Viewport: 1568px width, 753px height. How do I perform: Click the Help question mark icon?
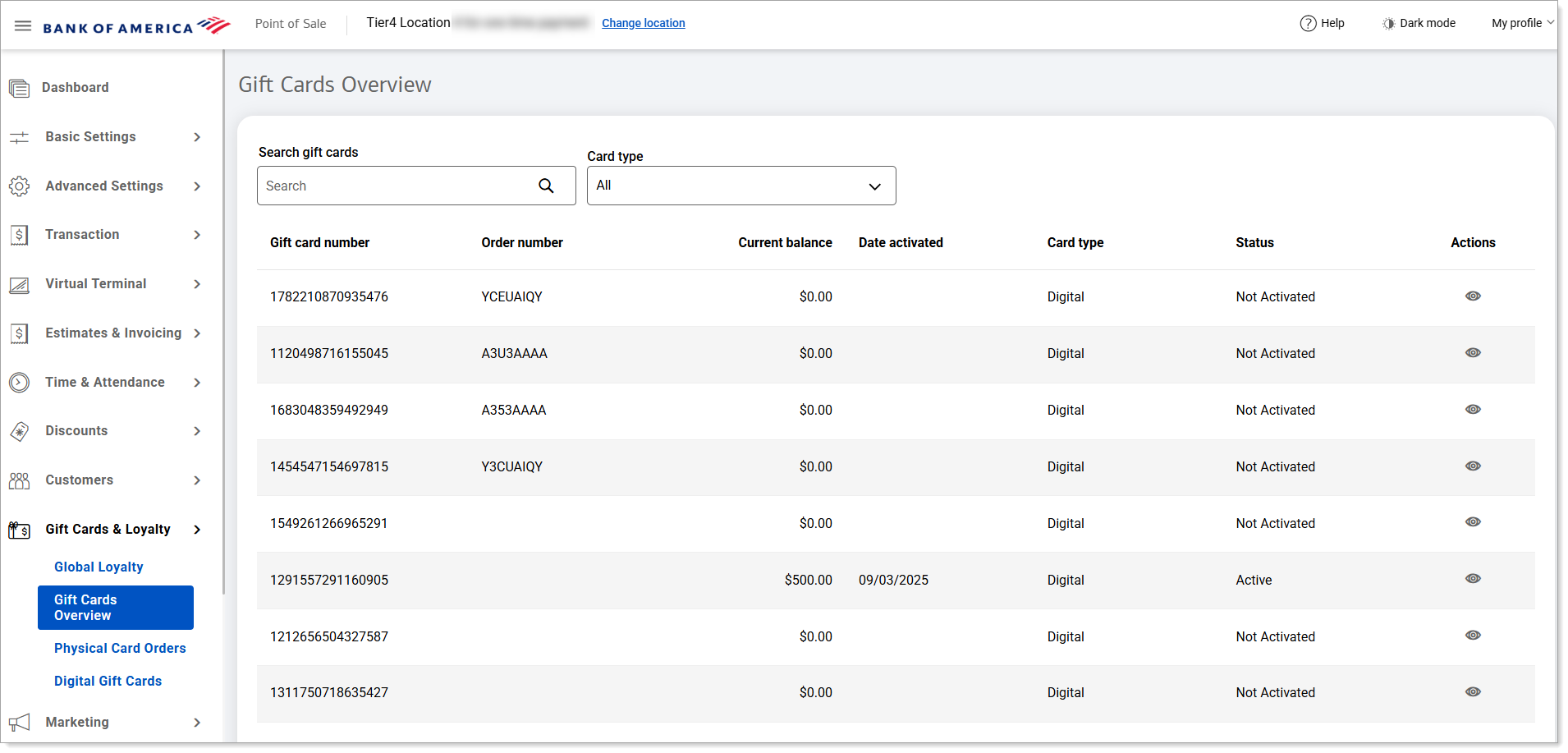(x=1308, y=24)
